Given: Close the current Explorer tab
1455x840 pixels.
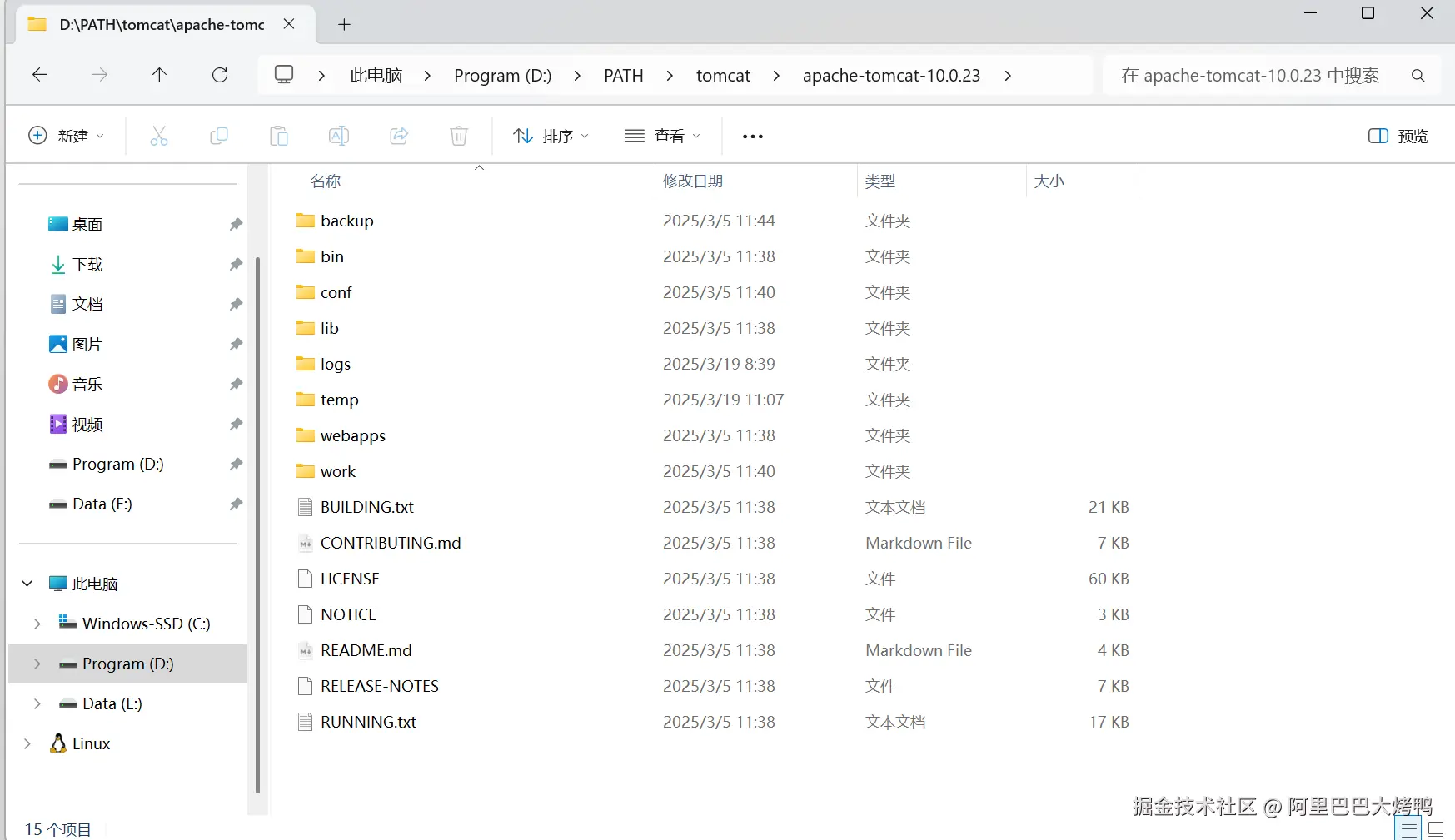Looking at the screenshot, I should pyautogui.click(x=289, y=24).
